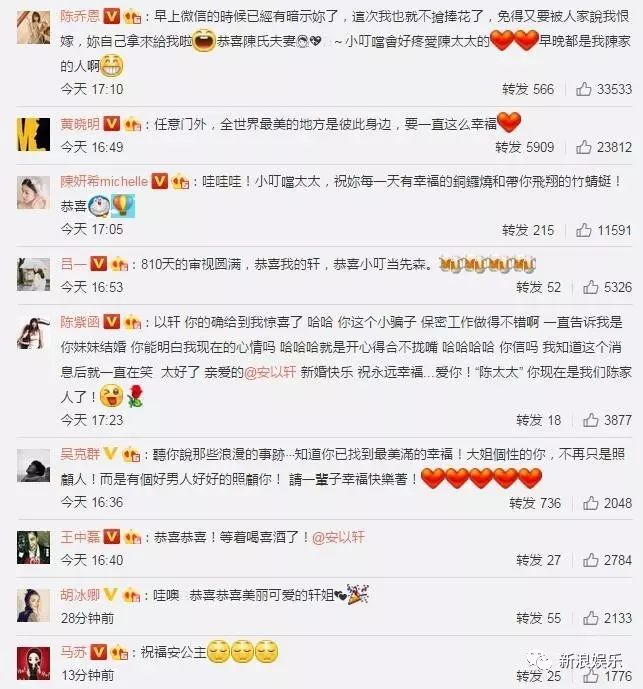Open 黄晓明's avatar thumbnail
The image size is (643, 689).
(x=33, y=134)
